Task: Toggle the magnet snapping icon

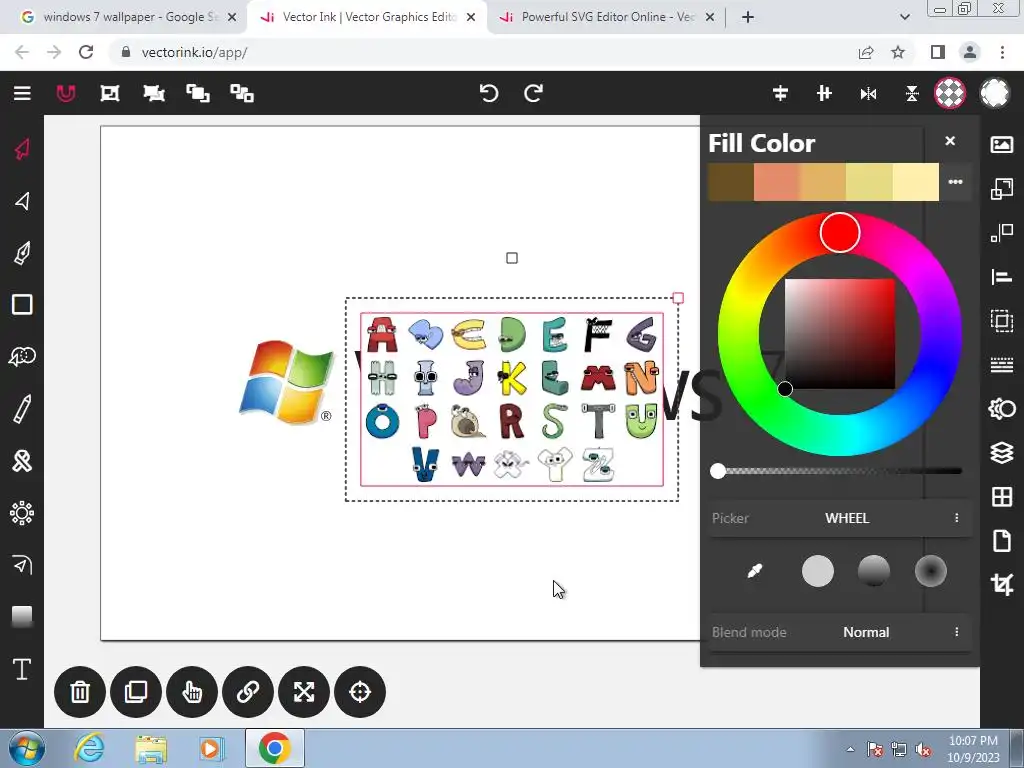Action: pyautogui.click(x=65, y=93)
